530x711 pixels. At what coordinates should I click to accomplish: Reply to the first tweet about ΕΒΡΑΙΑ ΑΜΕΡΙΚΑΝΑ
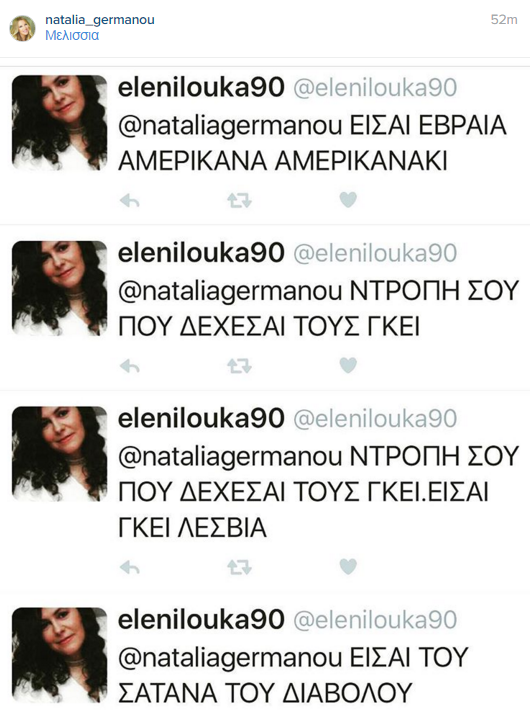click(x=130, y=200)
